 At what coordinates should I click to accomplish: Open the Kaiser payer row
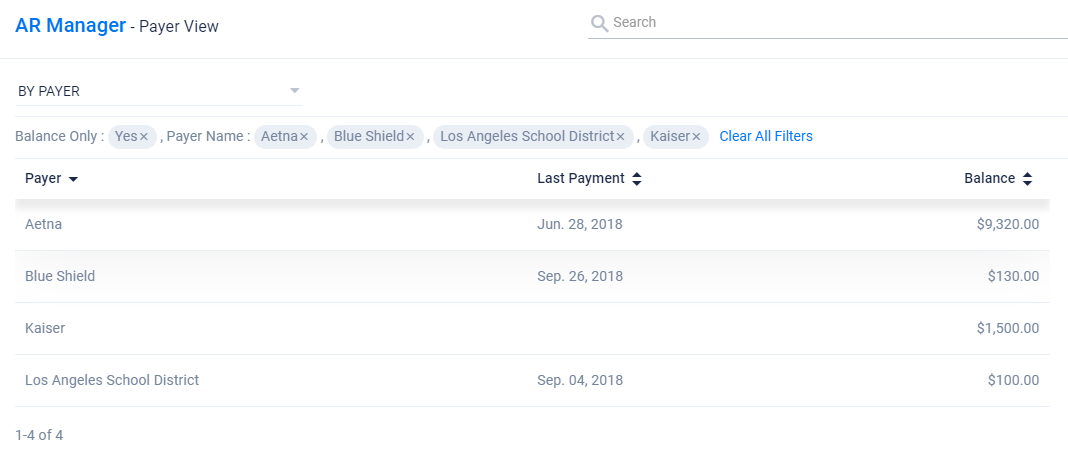pos(45,328)
